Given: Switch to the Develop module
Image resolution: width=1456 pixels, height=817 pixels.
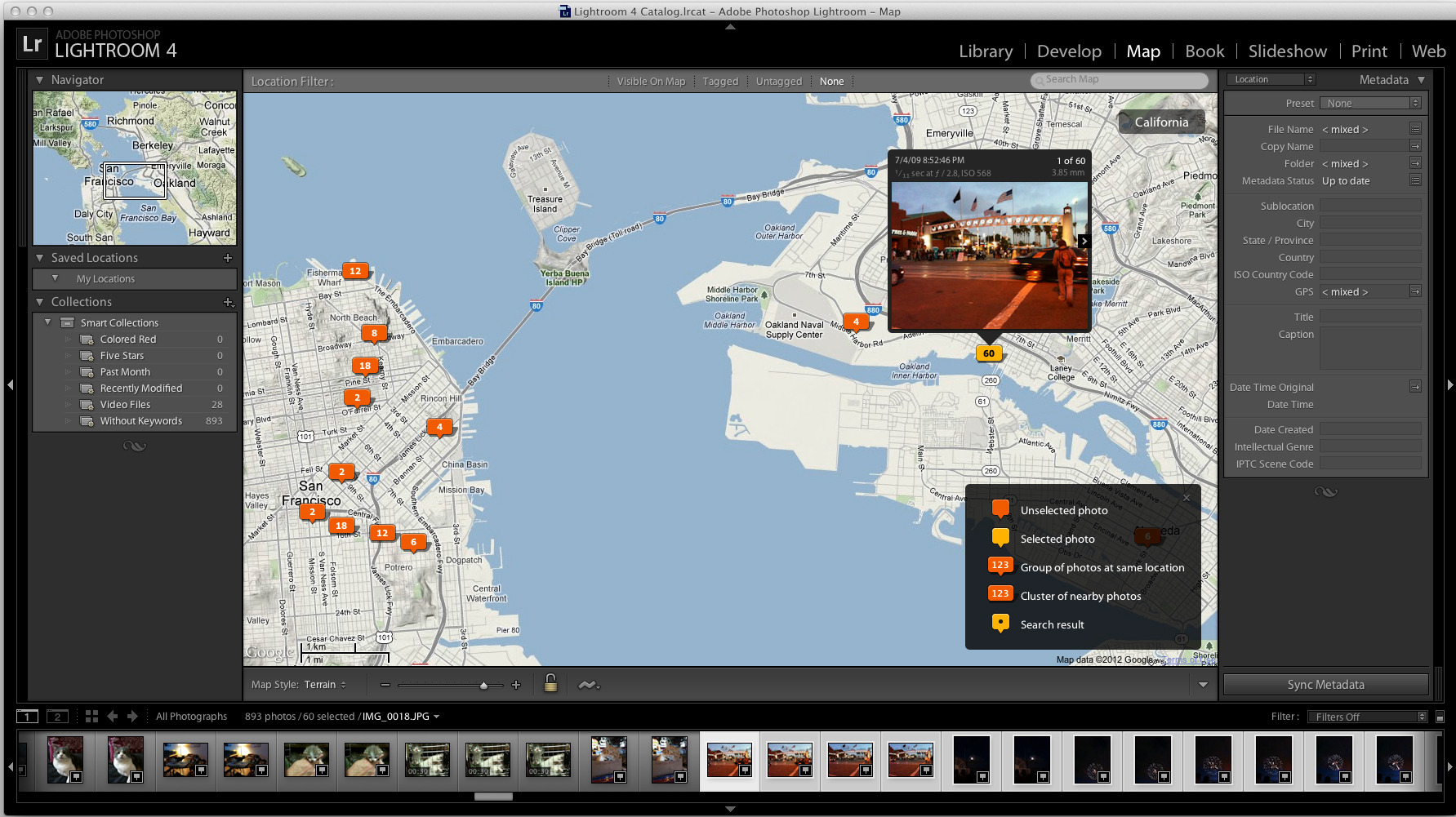Looking at the screenshot, I should (x=1069, y=51).
